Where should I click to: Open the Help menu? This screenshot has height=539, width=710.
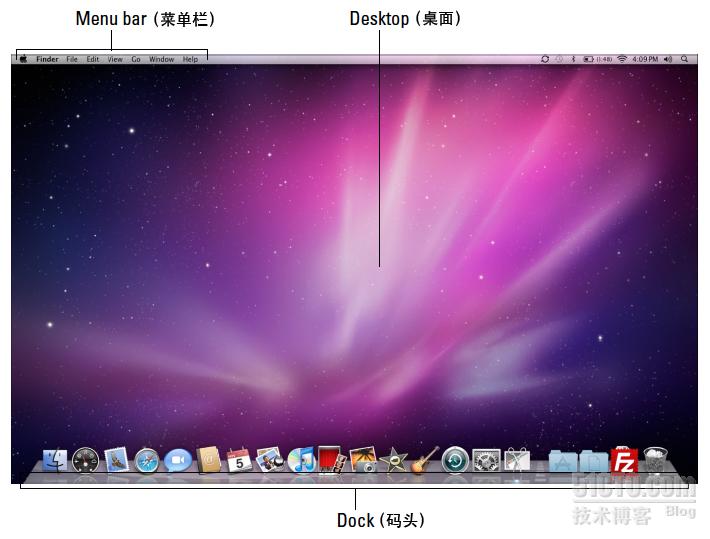190,59
